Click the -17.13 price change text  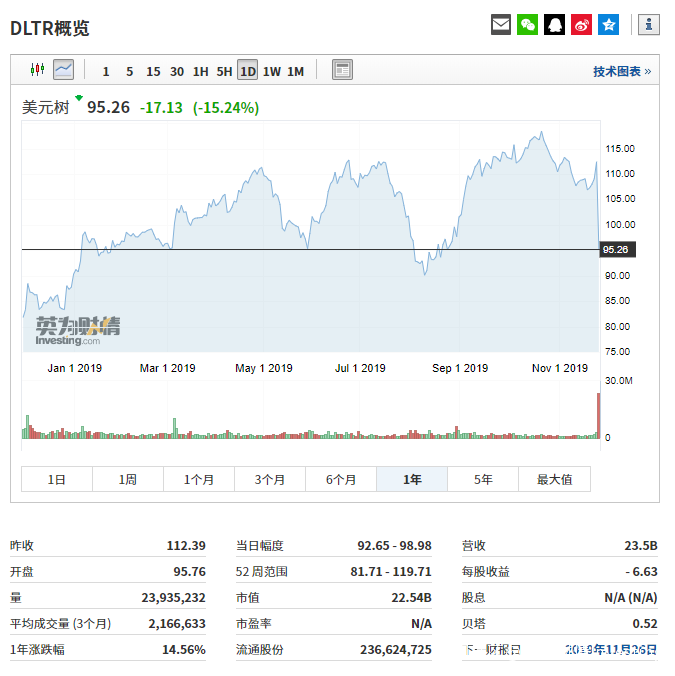coord(161,107)
